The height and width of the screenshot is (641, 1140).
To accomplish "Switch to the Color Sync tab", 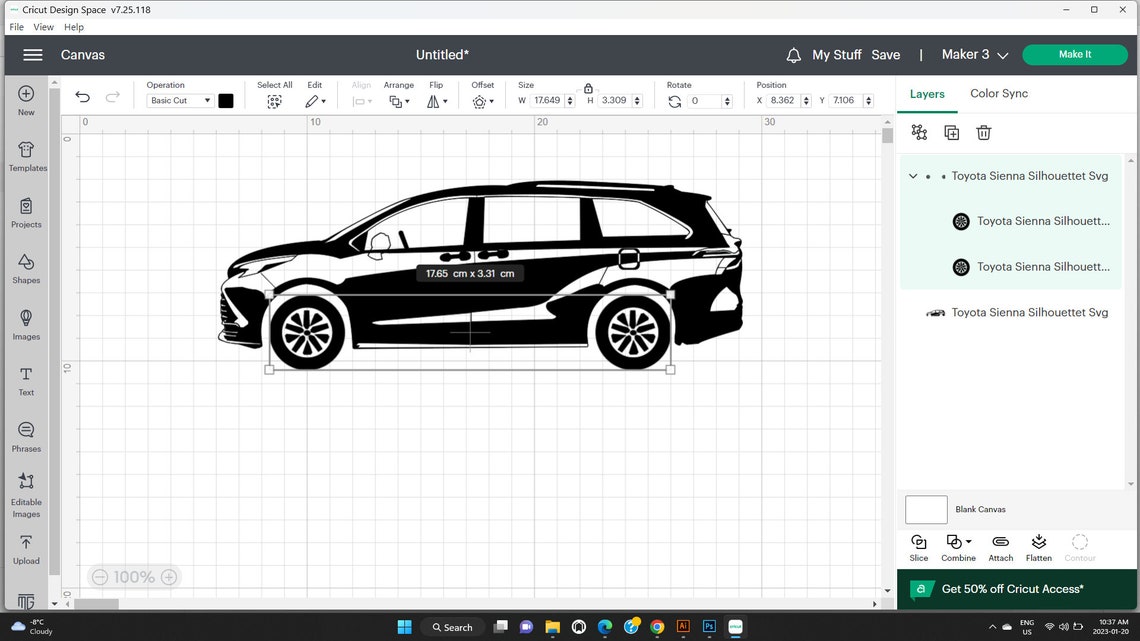I will 998,93.
